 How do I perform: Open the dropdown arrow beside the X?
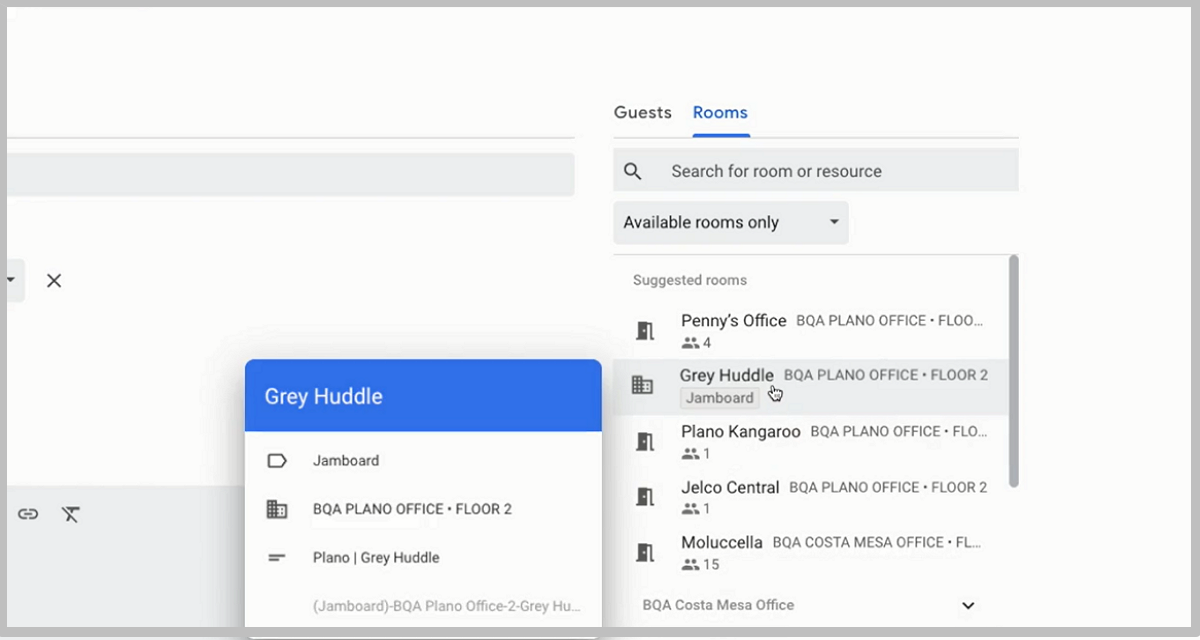tap(12, 280)
